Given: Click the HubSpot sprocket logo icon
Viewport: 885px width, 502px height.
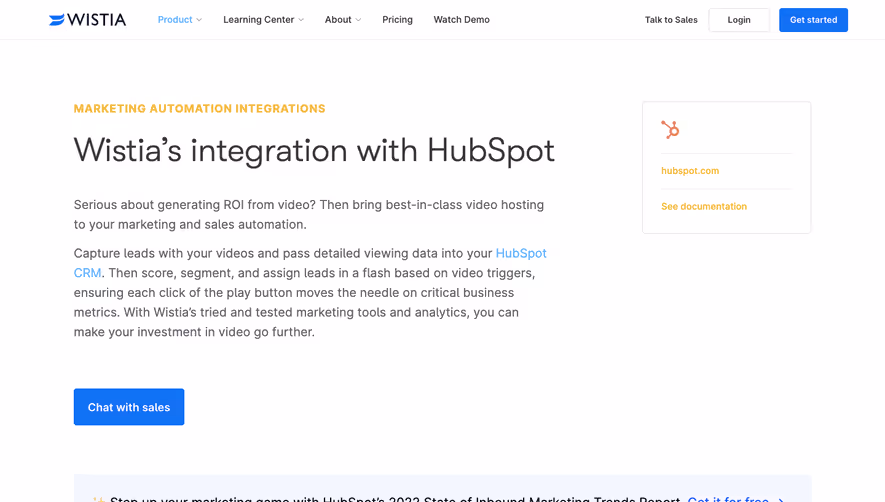Looking at the screenshot, I should coord(670,129).
